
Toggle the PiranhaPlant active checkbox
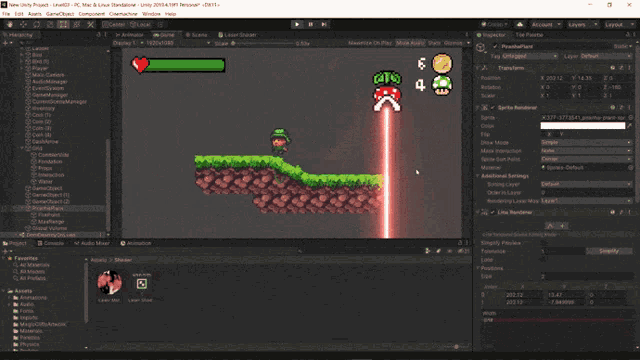pyautogui.click(x=495, y=46)
